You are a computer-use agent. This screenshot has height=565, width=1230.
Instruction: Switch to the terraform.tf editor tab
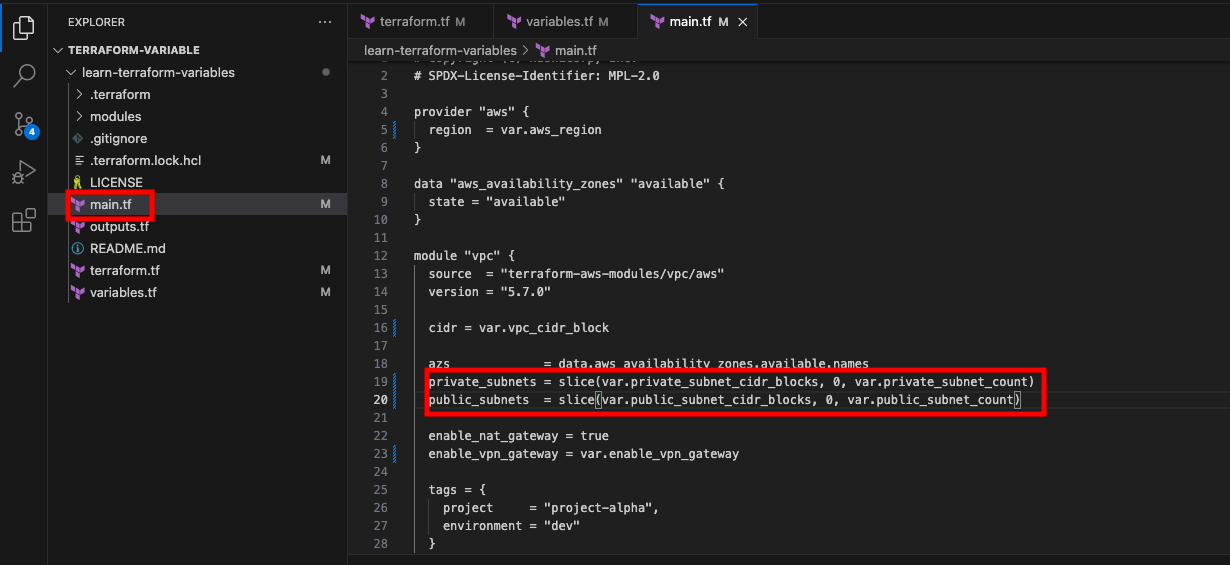click(x=421, y=21)
